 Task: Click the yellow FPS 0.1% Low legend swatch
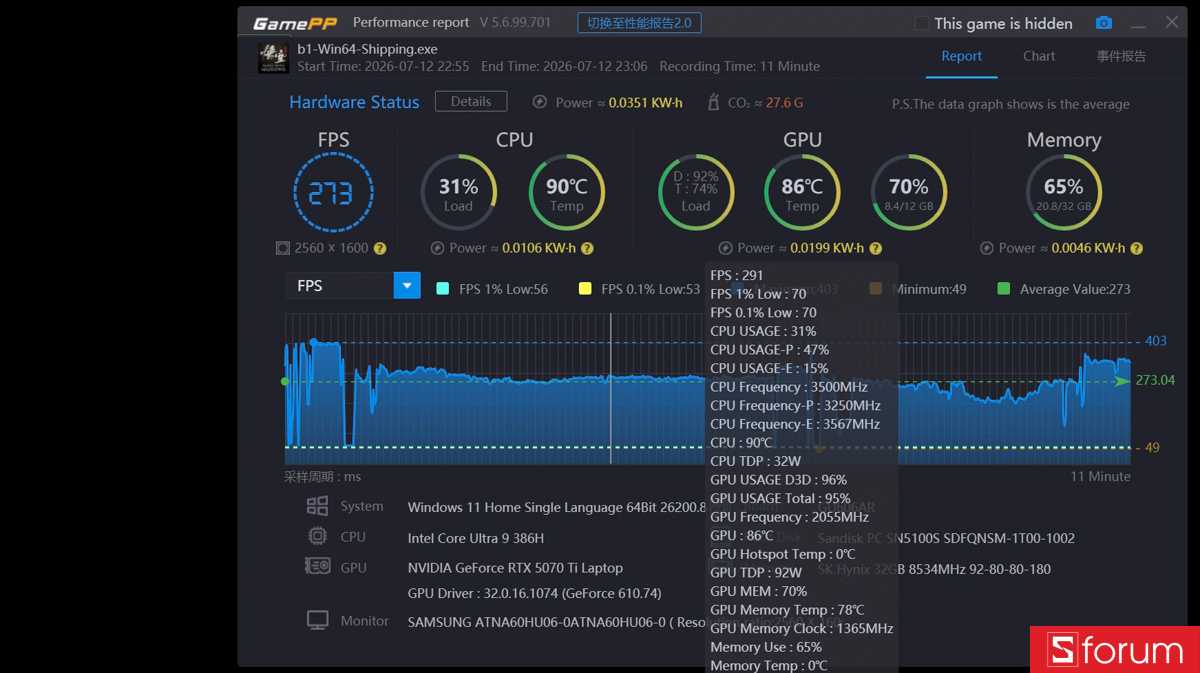pyautogui.click(x=585, y=289)
